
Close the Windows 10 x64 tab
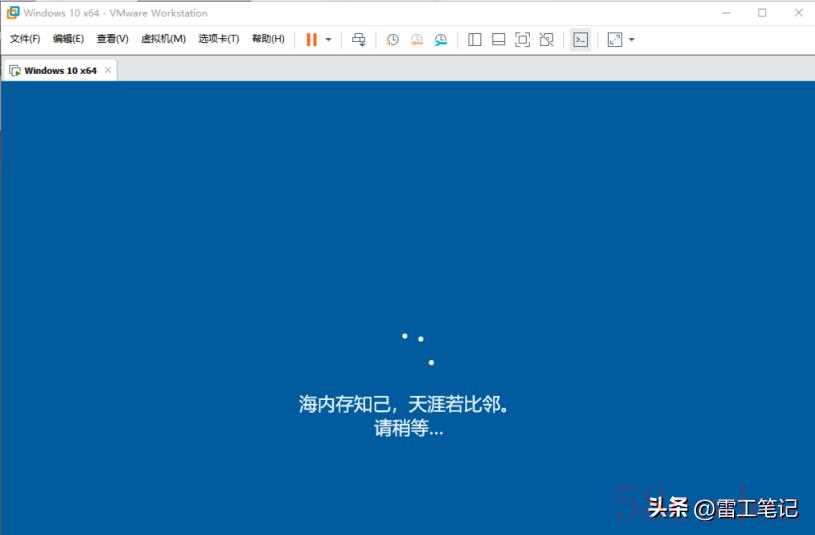coord(108,70)
